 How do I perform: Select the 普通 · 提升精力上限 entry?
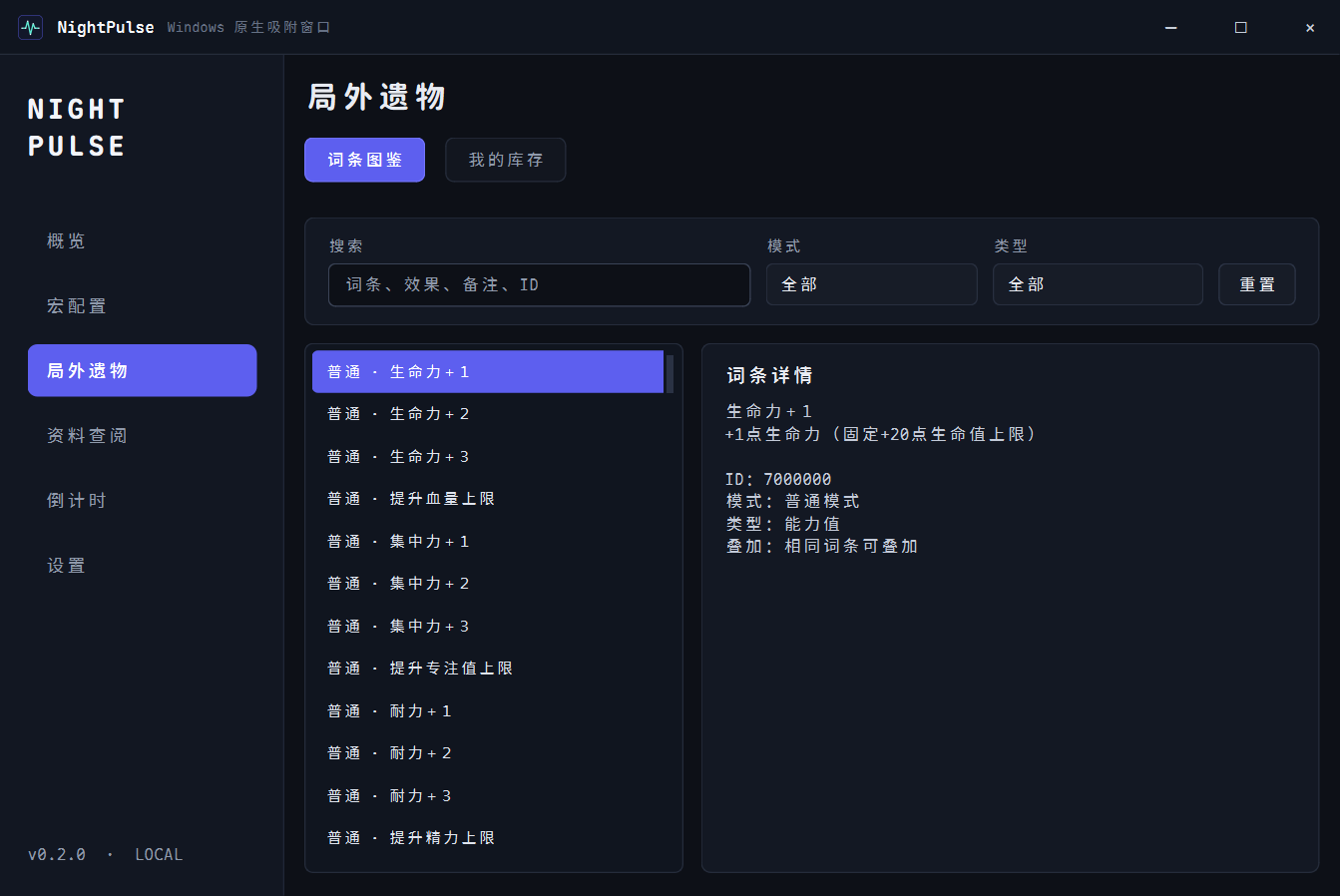[488, 837]
